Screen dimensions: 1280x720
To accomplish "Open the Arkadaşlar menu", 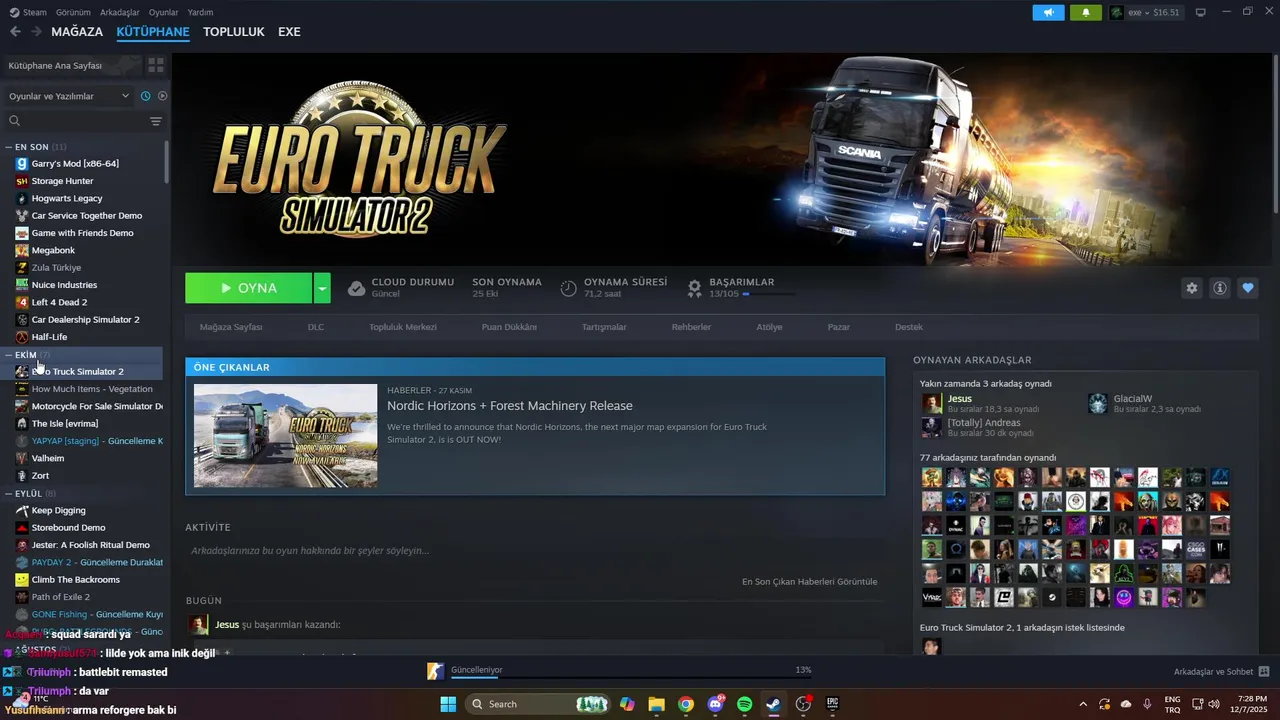I will 120,12.
